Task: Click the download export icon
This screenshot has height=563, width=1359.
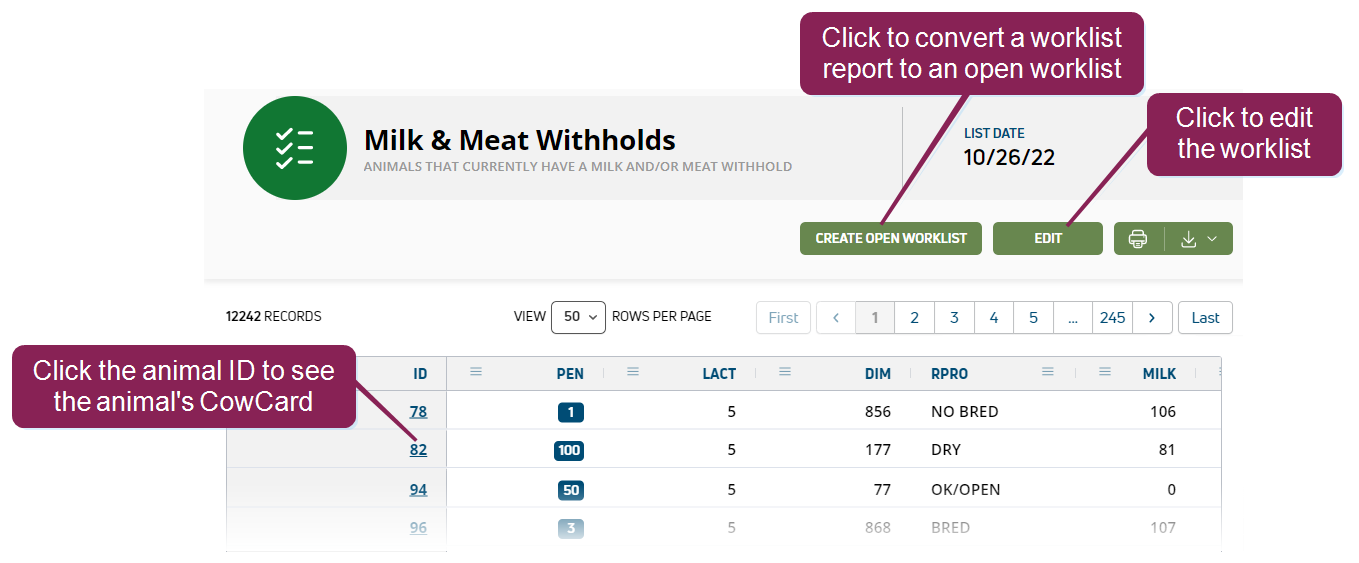Action: [x=1188, y=239]
